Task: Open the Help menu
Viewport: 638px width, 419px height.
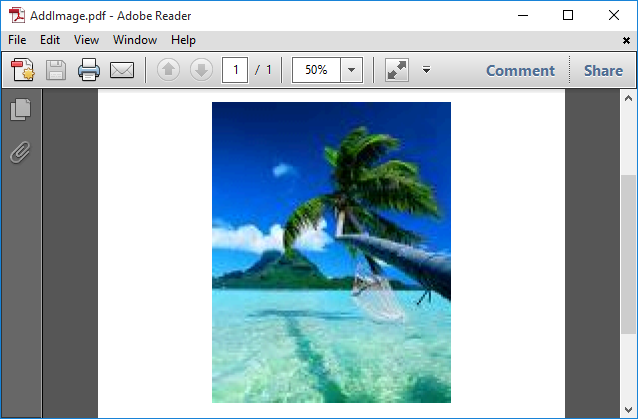Action: [184, 40]
